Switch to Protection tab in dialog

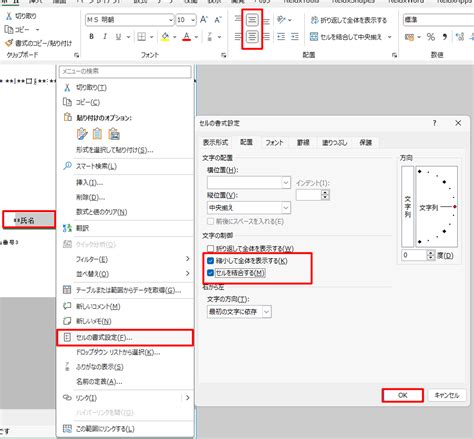coord(365,143)
